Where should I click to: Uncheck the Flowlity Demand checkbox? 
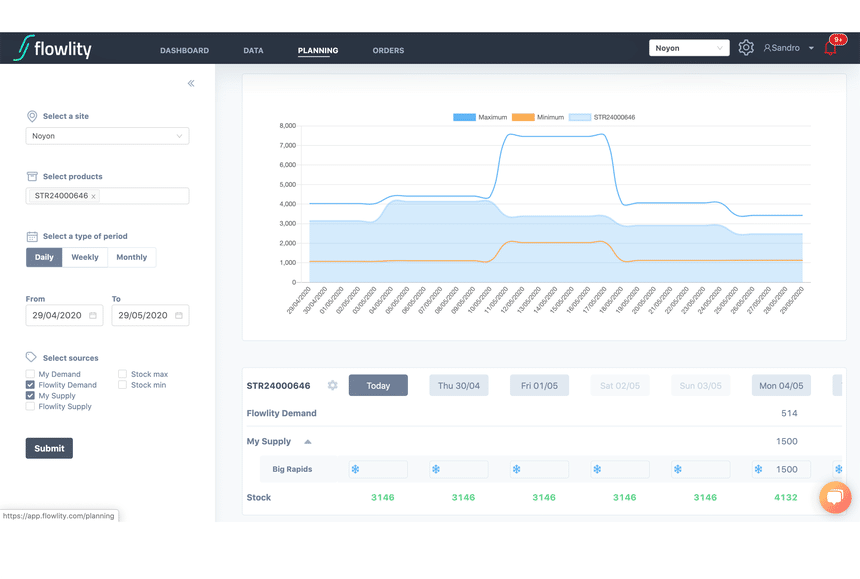coord(30,385)
